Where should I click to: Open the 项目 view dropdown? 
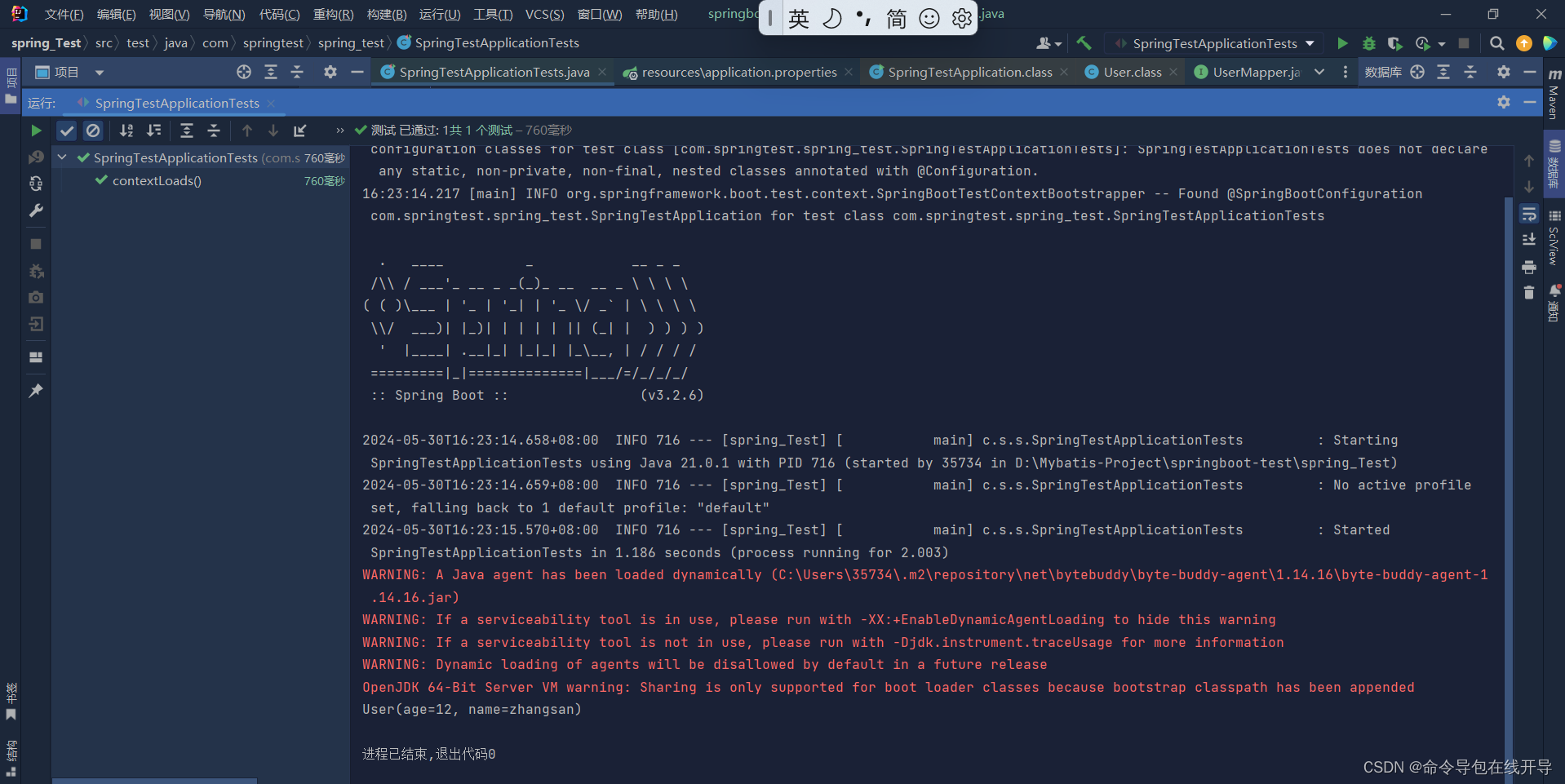(x=100, y=73)
